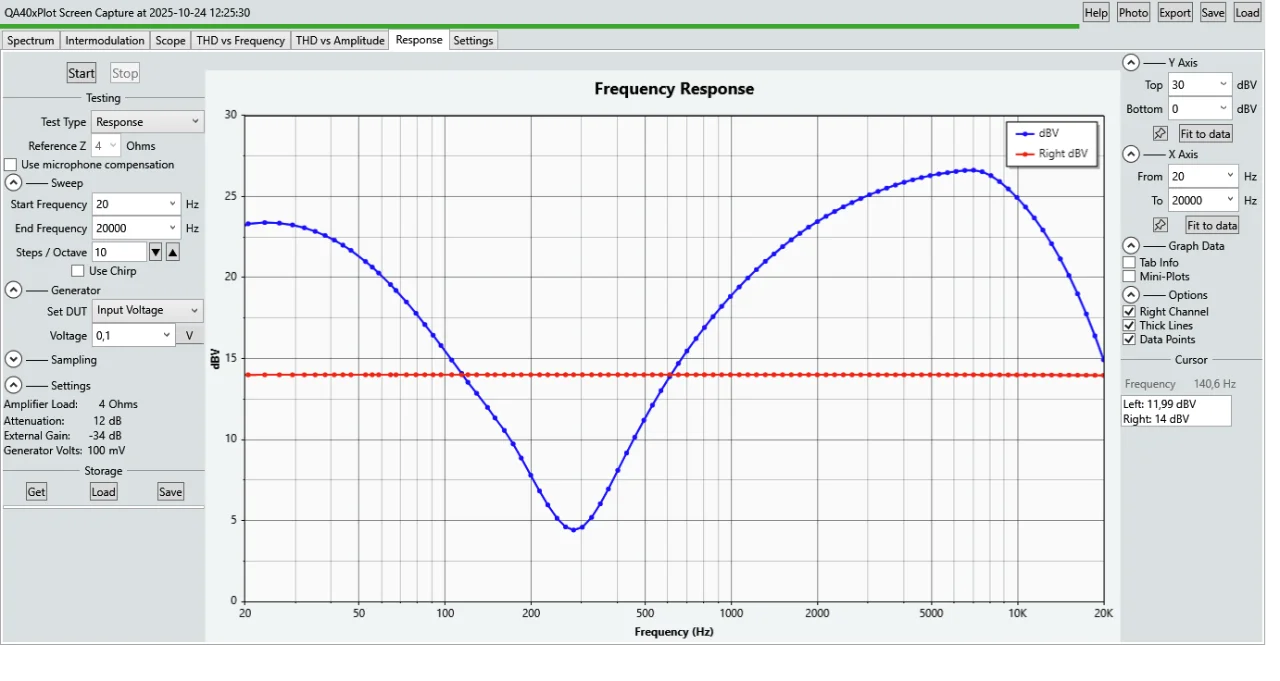Click the Start Frequency input field
The width and height of the screenshot is (1280, 681).
pos(130,204)
